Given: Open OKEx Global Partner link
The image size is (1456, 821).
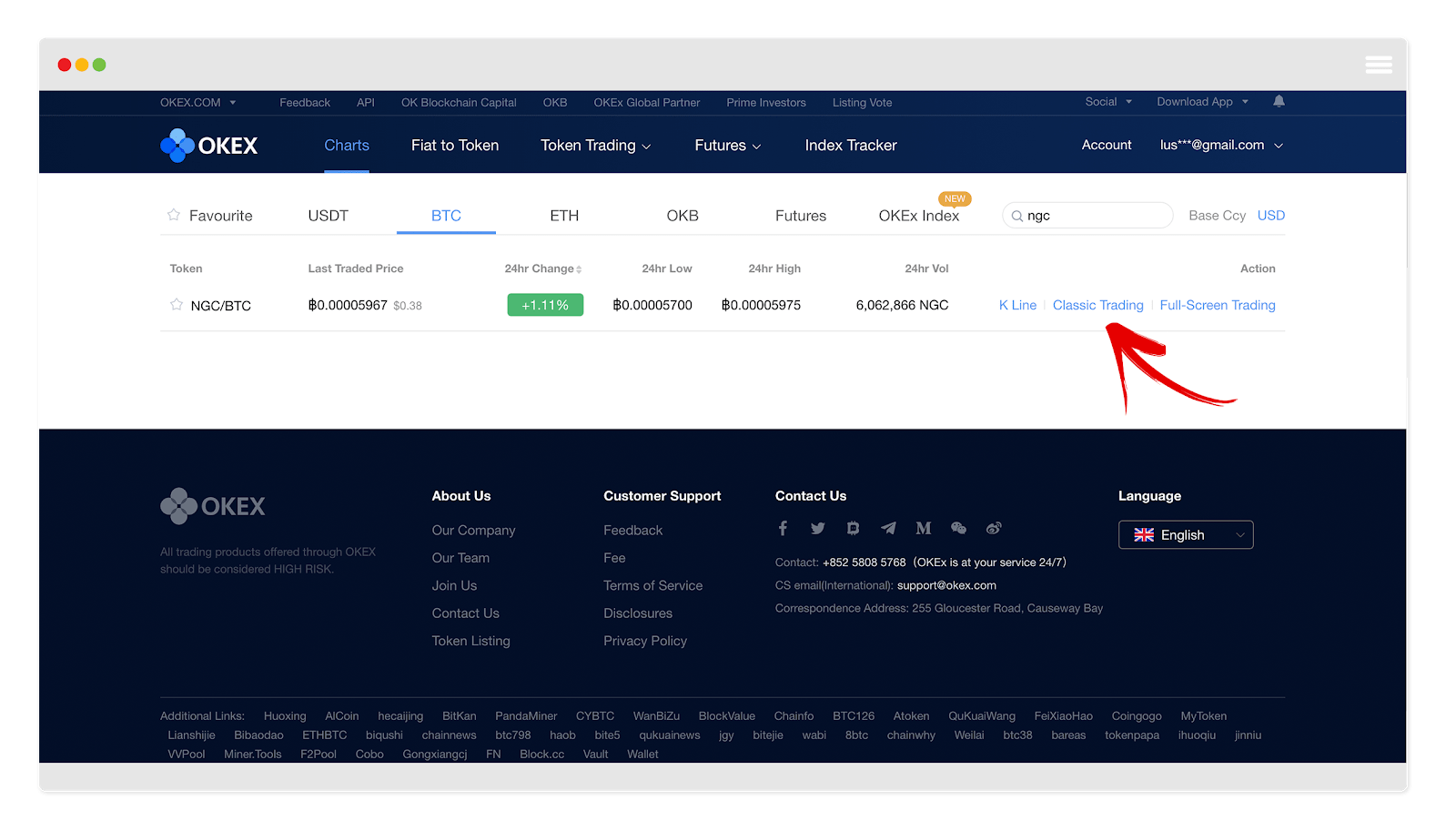Looking at the screenshot, I should click(x=647, y=103).
